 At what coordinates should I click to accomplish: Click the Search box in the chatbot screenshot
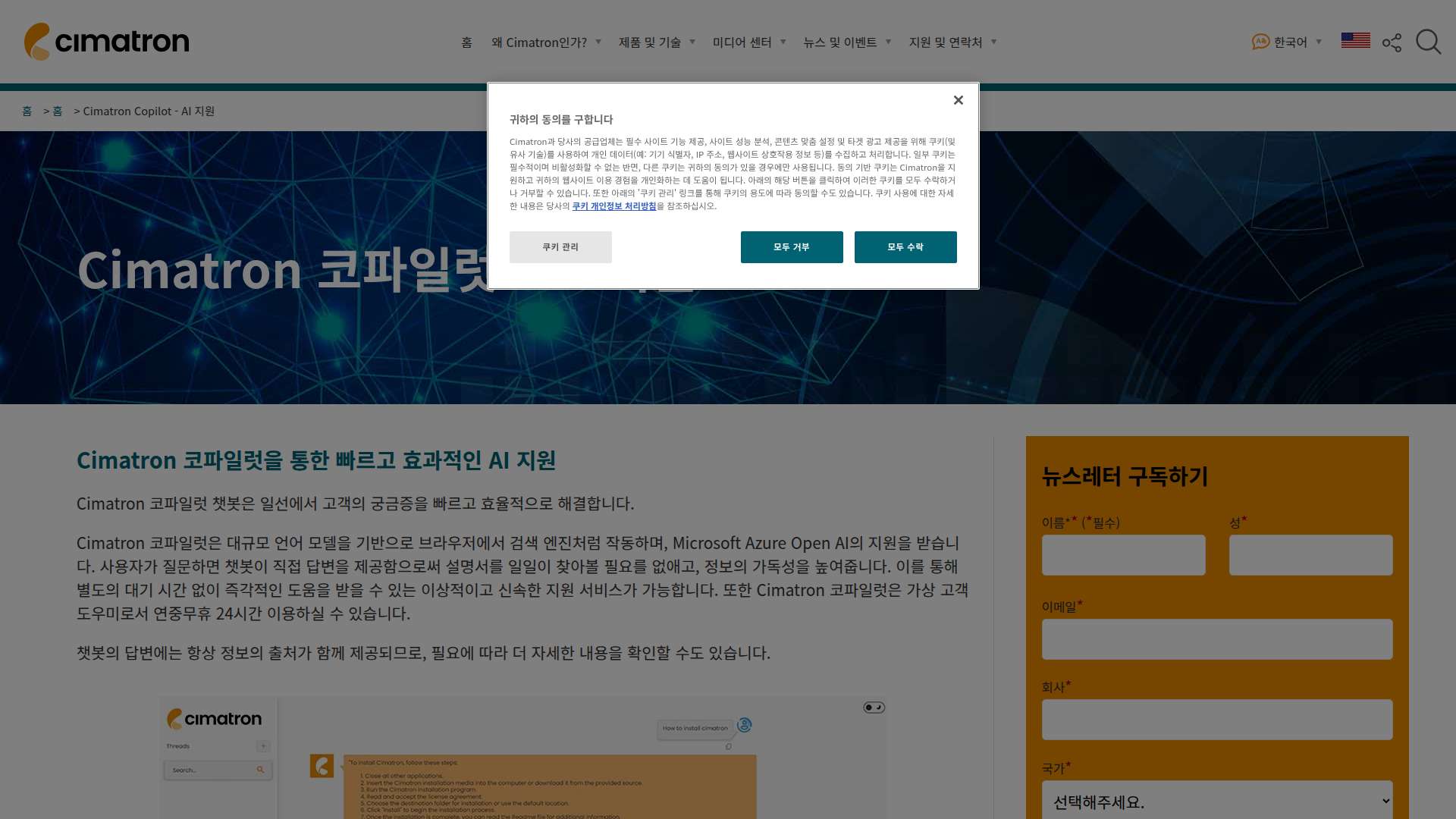pyautogui.click(x=218, y=770)
